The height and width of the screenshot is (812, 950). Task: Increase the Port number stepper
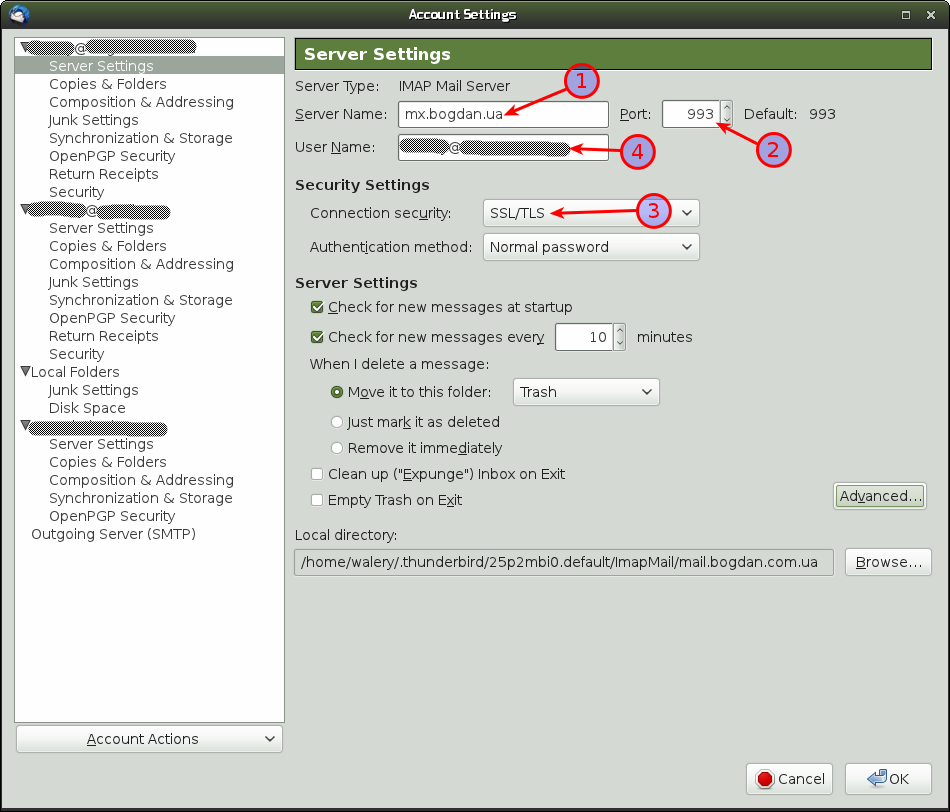[x=726, y=108]
